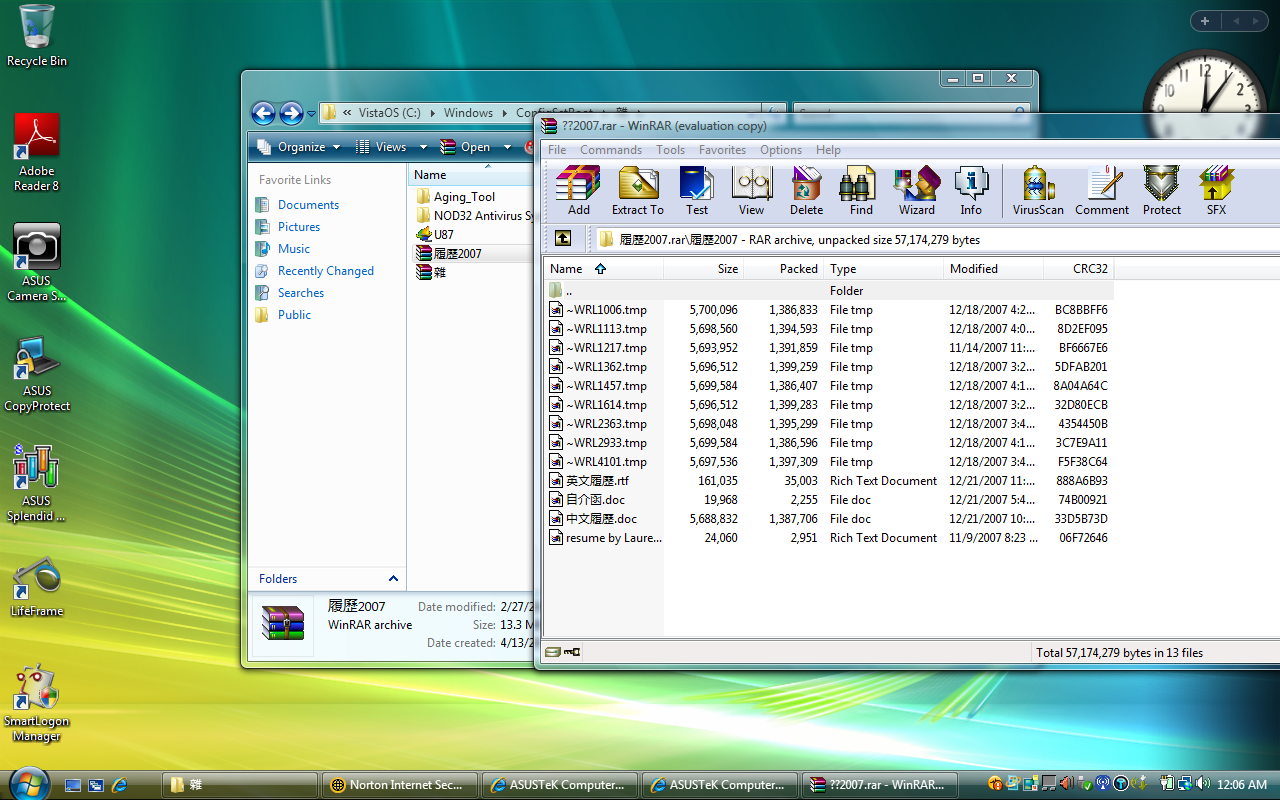
Task: Collapse the Folders pane chevron
Action: click(x=393, y=578)
